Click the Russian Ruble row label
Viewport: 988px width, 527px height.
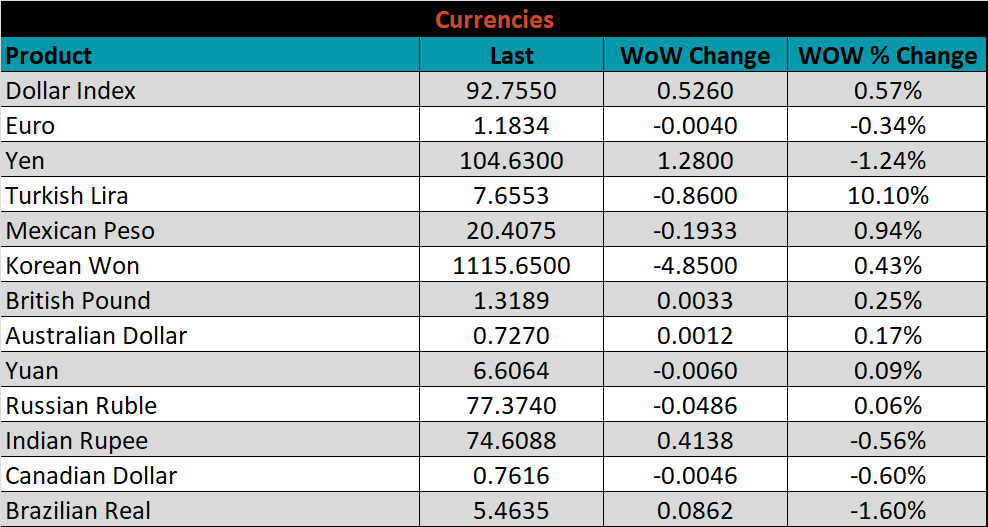coord(81,406)
